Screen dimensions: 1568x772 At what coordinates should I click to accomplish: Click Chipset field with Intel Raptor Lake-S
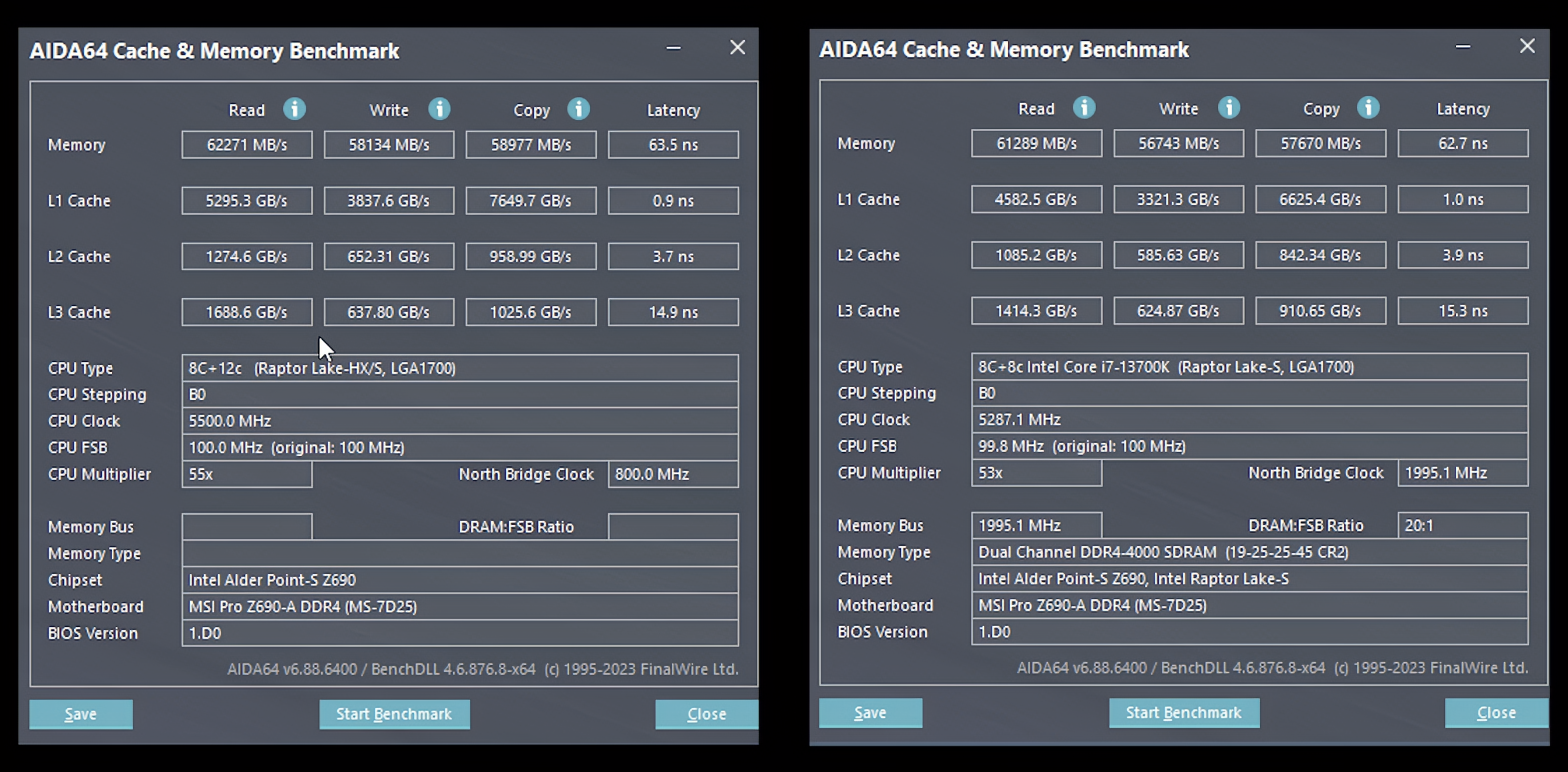click(1249, 578)
